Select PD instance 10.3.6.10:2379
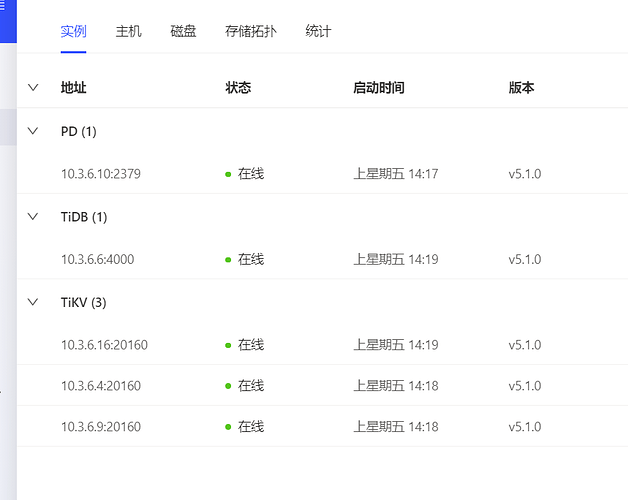The width and height of the screenshot is (628, 500). tap(100, 174)
